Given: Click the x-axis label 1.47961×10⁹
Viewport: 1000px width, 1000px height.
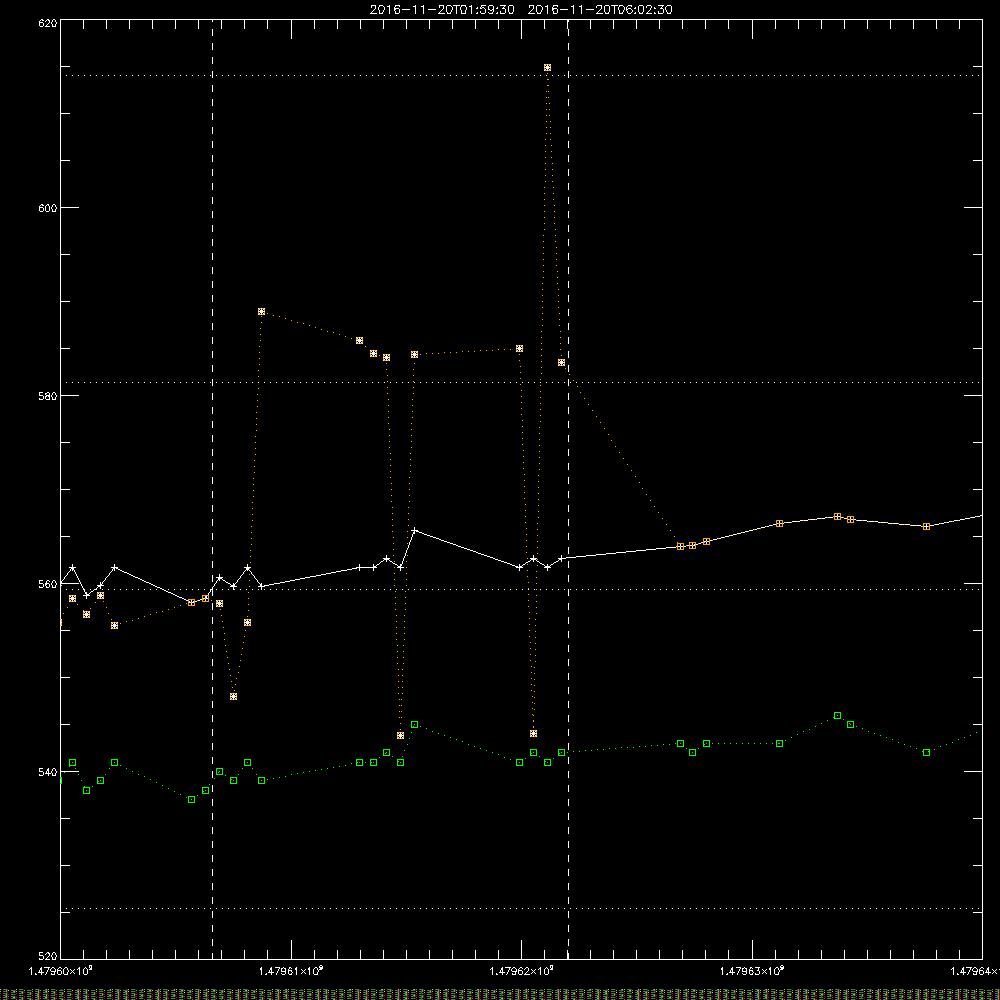Looking at the screenshot, I should click(291, 971).
